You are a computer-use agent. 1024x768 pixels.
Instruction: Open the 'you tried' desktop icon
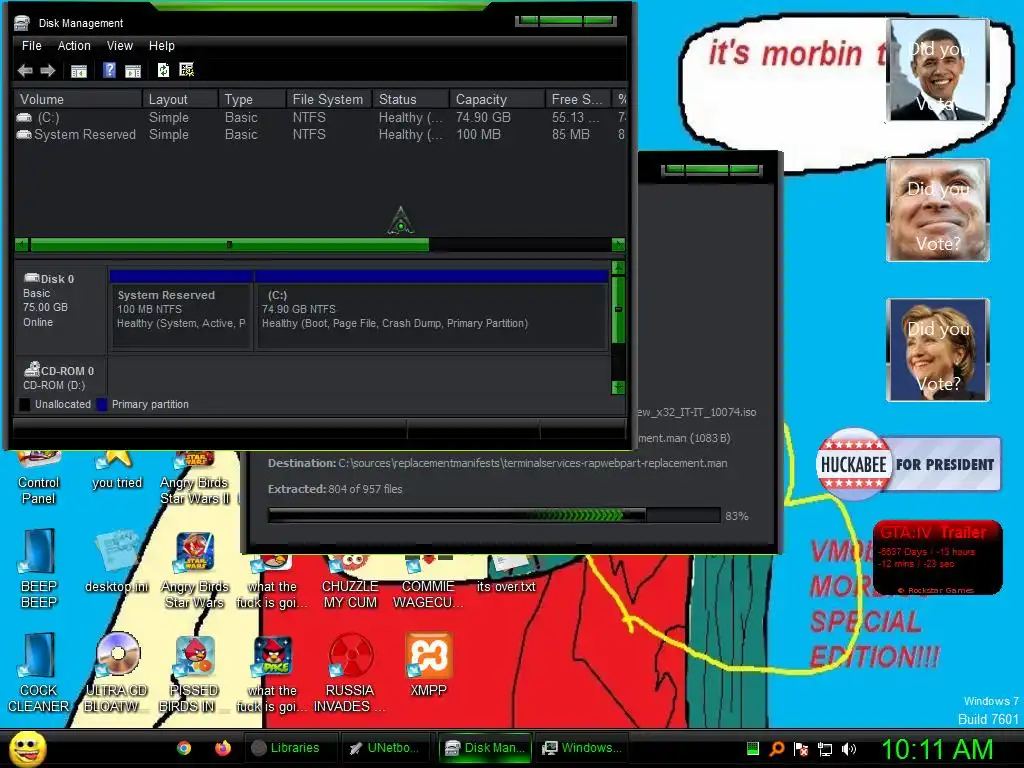click(117, 469)
